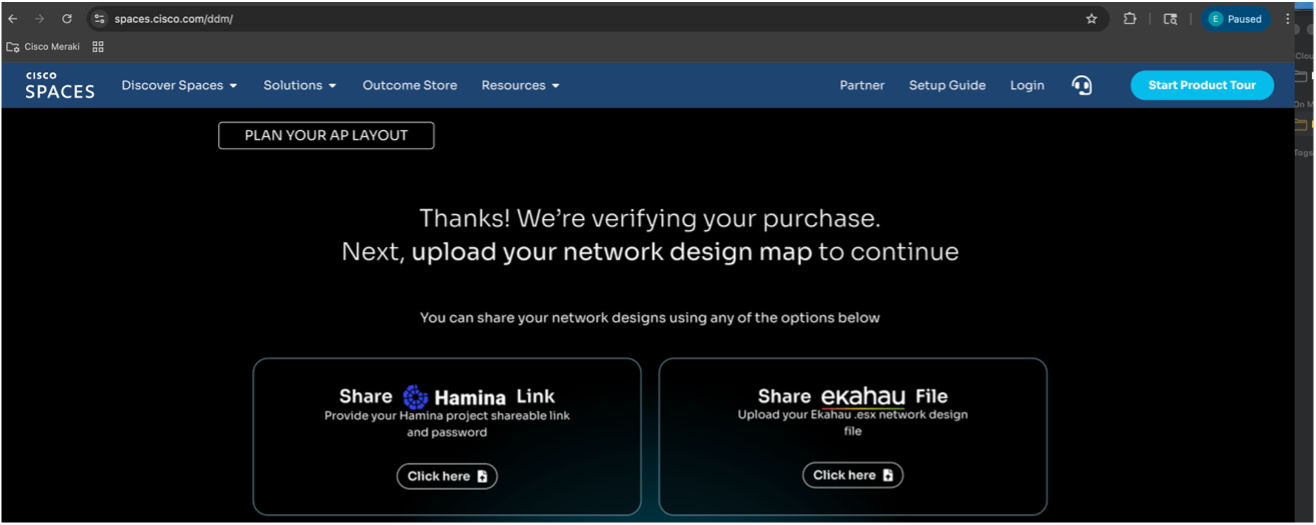The width and height of the screenshot is (1316, 525).
Task: Reload the page with the refresh icon
Action: click(x=67, y=19)
